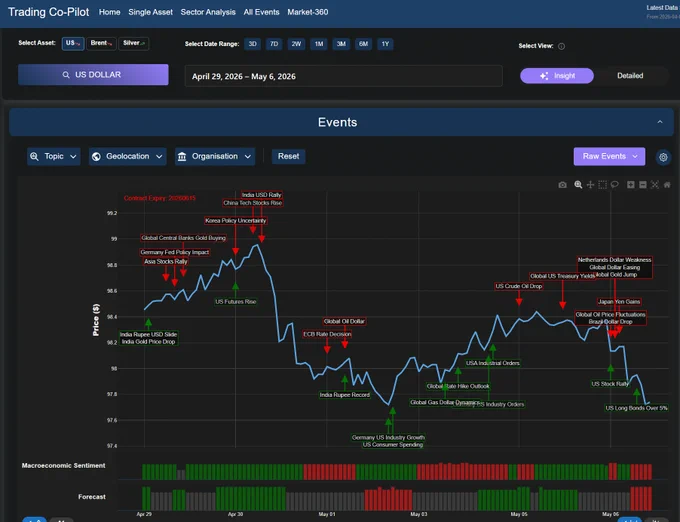Click green arrow above India Rupee USD Slide
The image size is (680, 522).
(148, 322)
